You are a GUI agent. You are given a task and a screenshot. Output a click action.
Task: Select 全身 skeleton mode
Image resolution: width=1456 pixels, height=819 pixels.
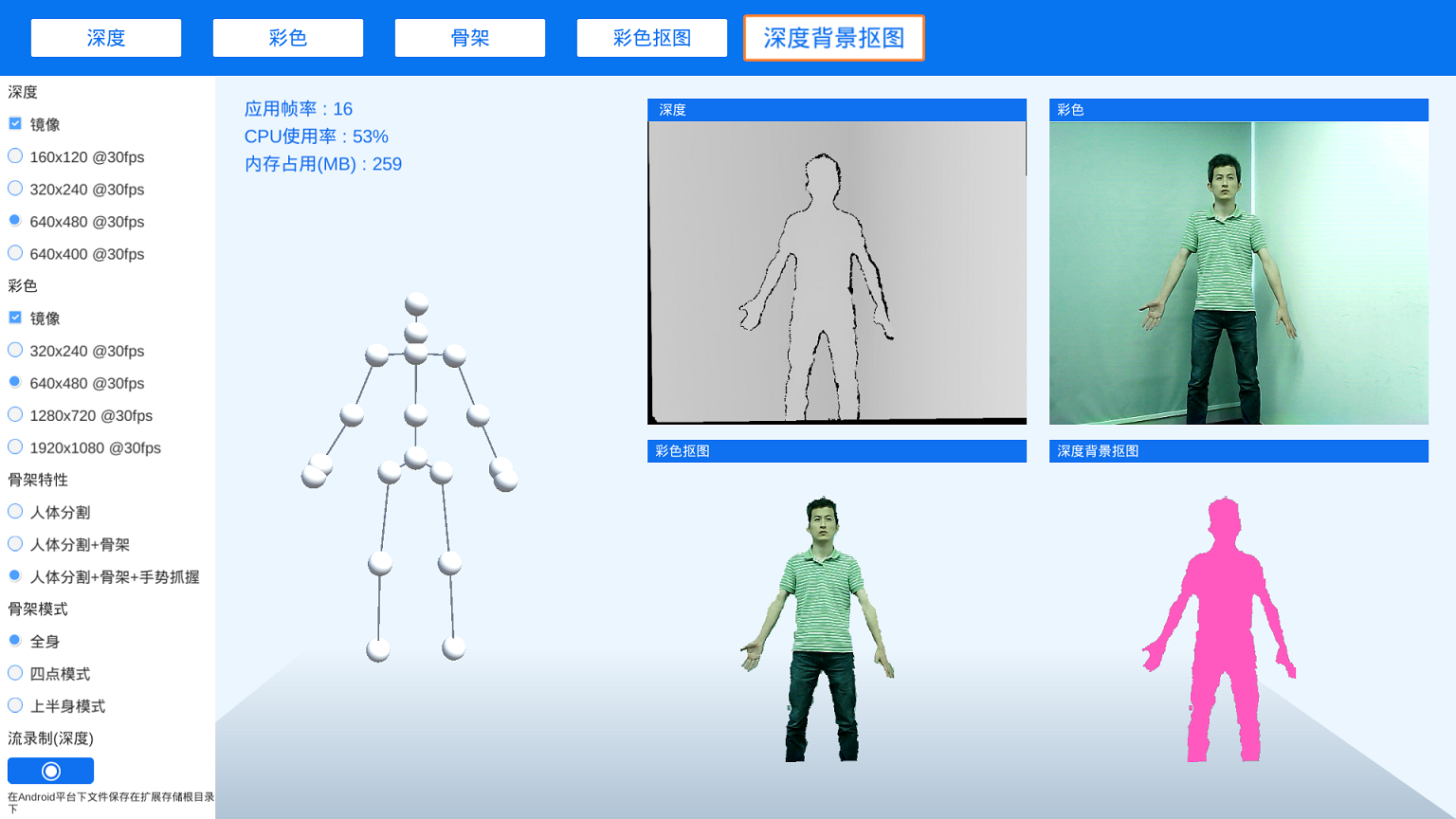[15, 640]
